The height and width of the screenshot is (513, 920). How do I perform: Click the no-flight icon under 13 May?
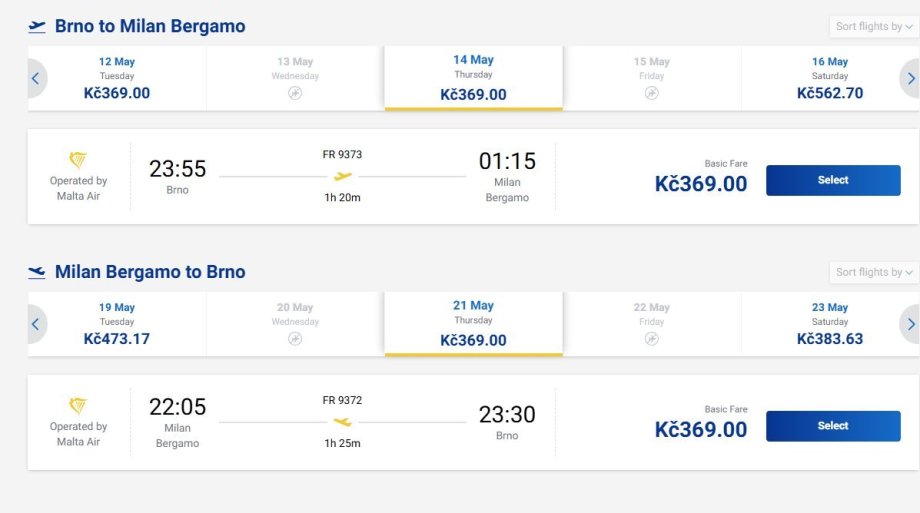click(x=295, y=93)
